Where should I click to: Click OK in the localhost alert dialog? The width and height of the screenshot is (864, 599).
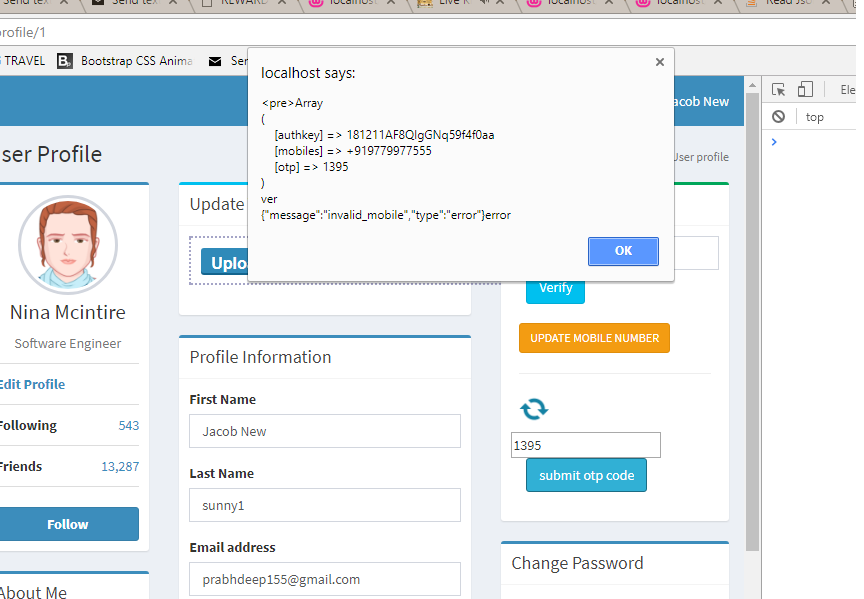(x=623, y=251)
